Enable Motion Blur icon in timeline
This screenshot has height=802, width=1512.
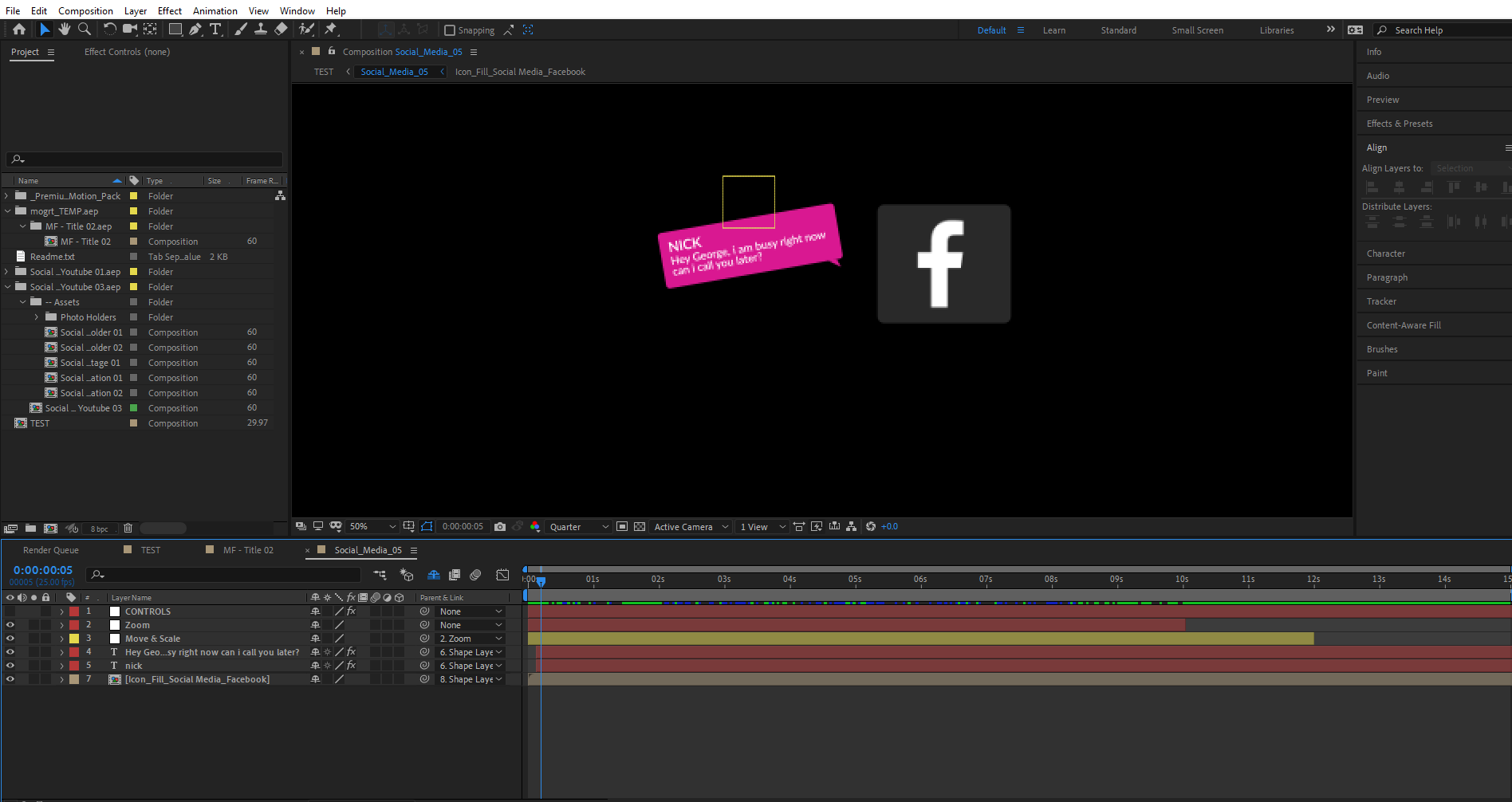pyautogui.click(x=476, y=575)
